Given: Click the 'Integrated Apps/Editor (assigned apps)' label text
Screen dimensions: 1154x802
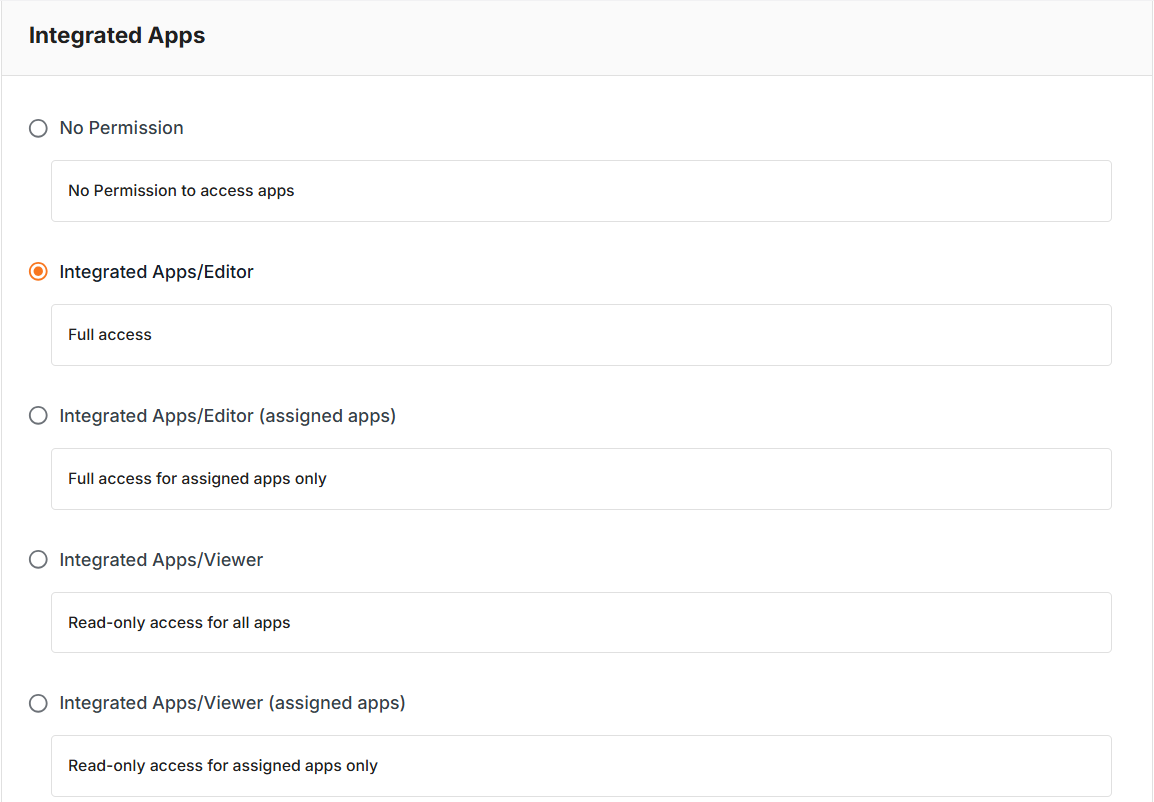Looking at the screenshot, I should click(227, 415).
